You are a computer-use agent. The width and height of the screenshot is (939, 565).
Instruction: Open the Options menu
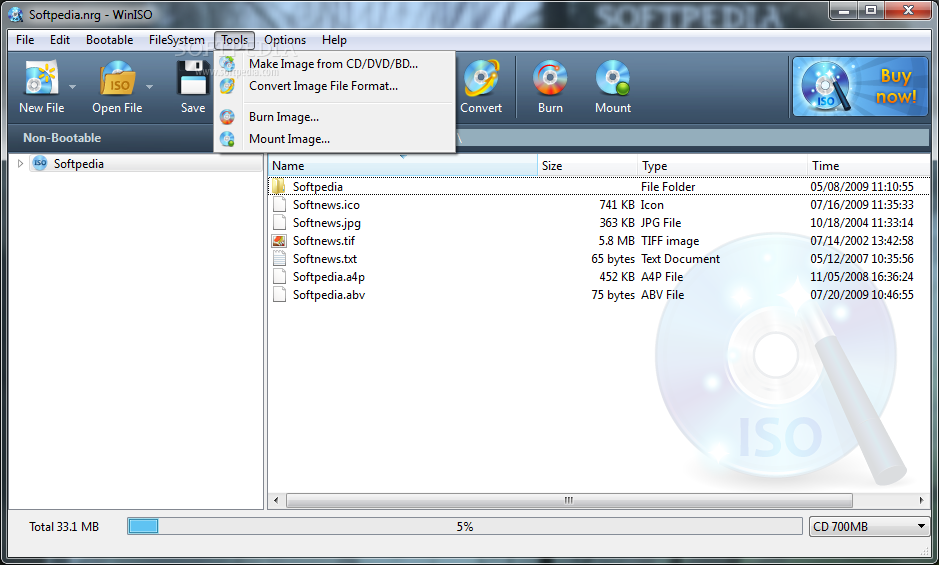point(285,40)
